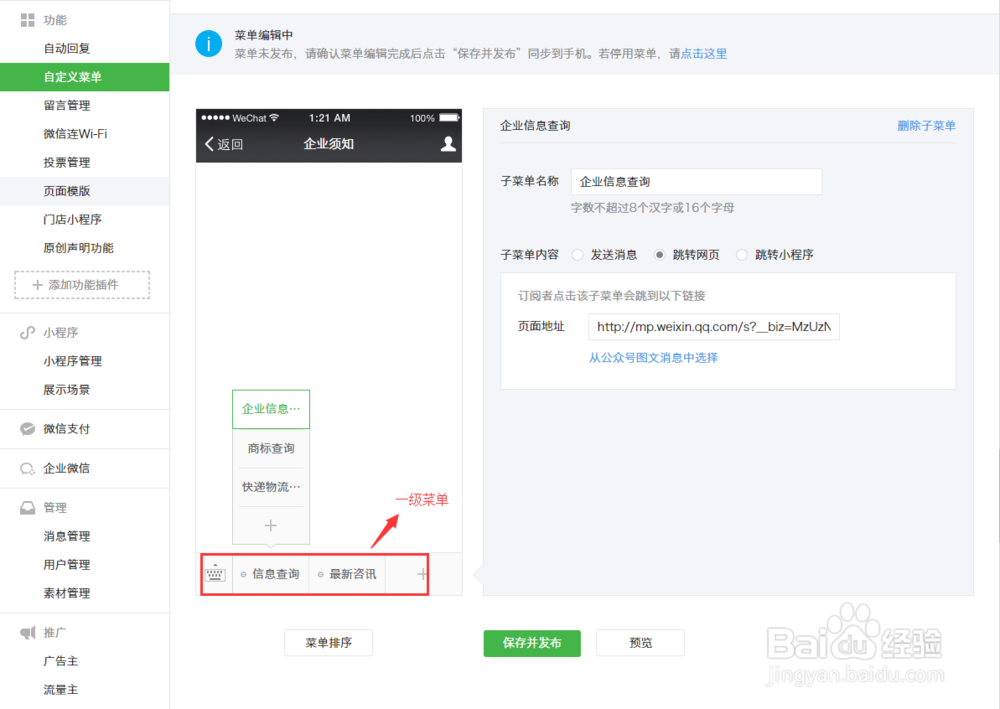Image resolution: width=1000 pixels, height=709 pixels.
Task: Click the 推广 megaphone icon in sidebar
Action: click(27, 632)
